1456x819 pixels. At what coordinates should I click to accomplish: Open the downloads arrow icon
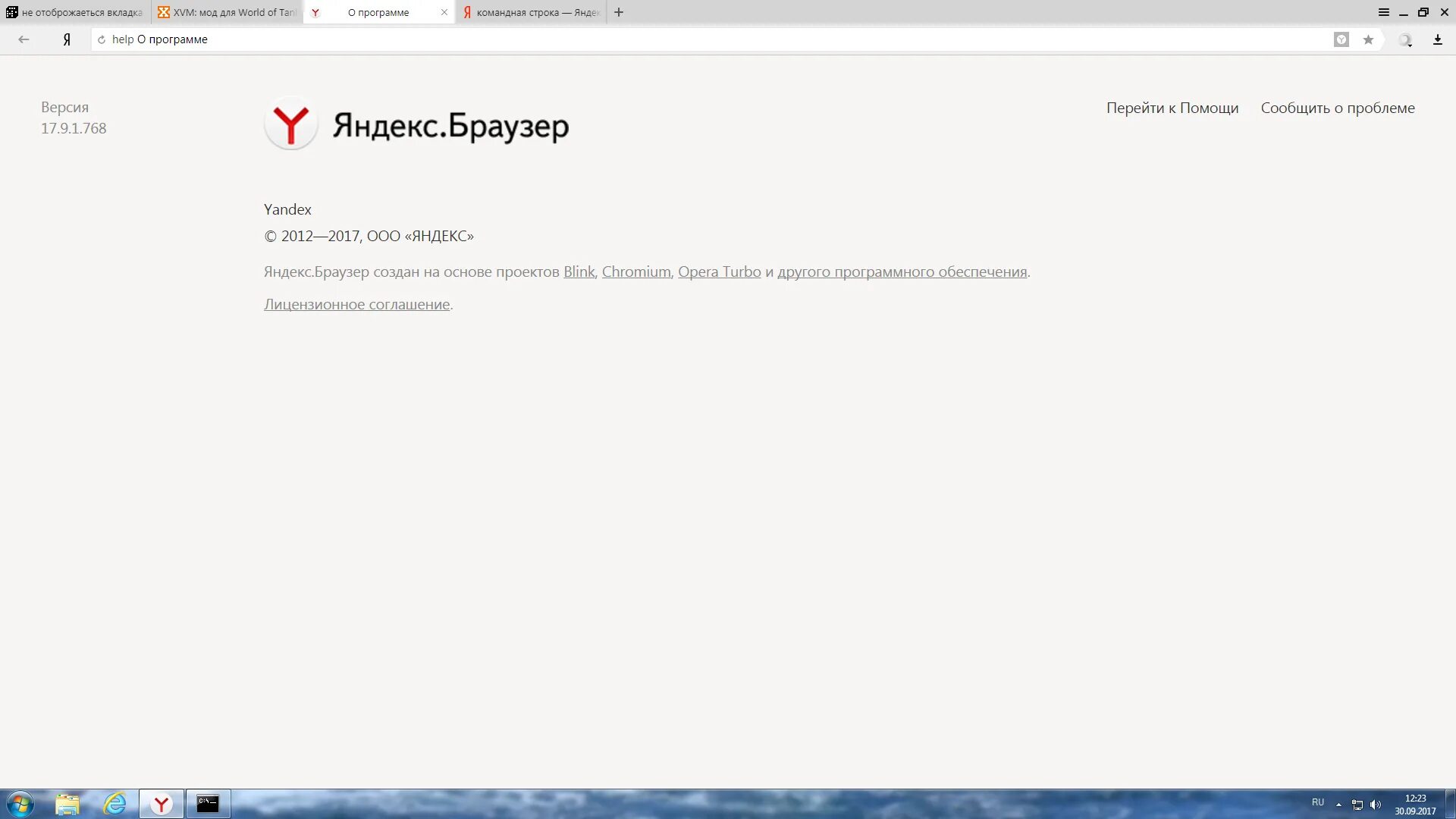coord(1437,39)
